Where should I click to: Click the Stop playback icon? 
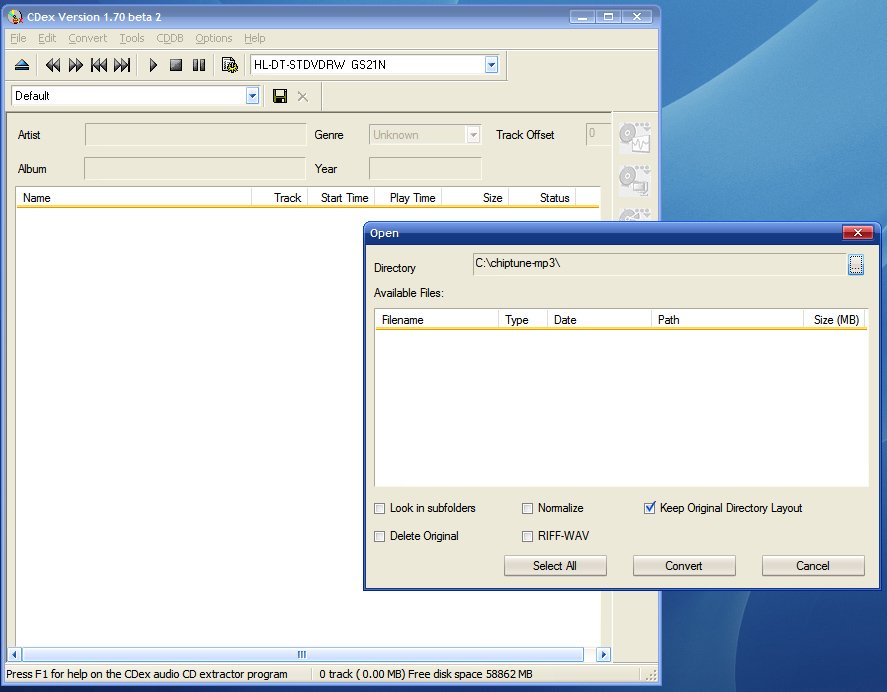(x=176, y=65)
